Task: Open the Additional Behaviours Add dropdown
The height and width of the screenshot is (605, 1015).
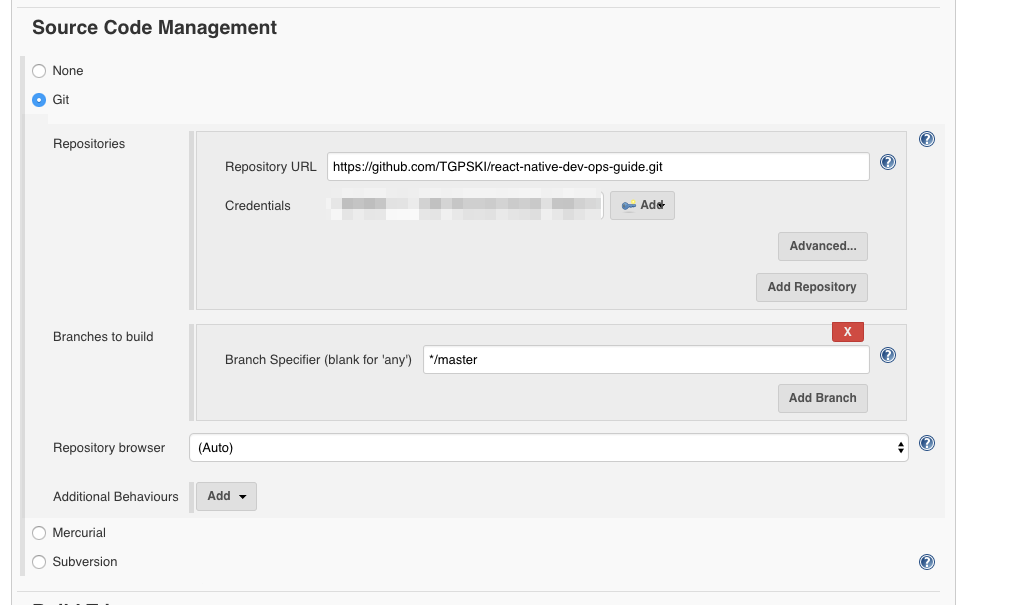Action: [226, 496]
